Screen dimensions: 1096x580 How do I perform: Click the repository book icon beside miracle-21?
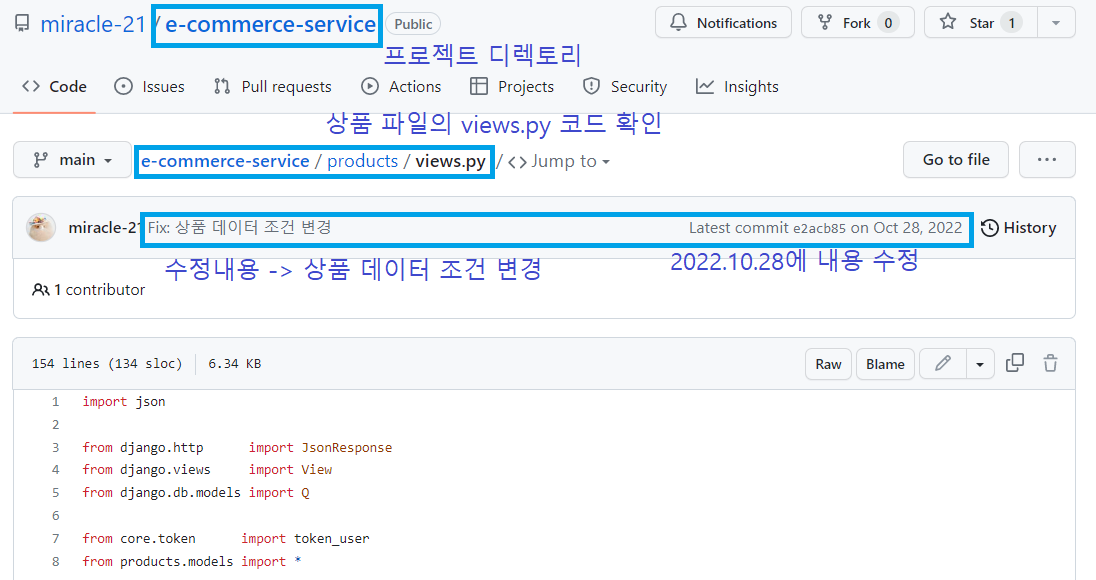pyautogui.click(x=22, y=24)
